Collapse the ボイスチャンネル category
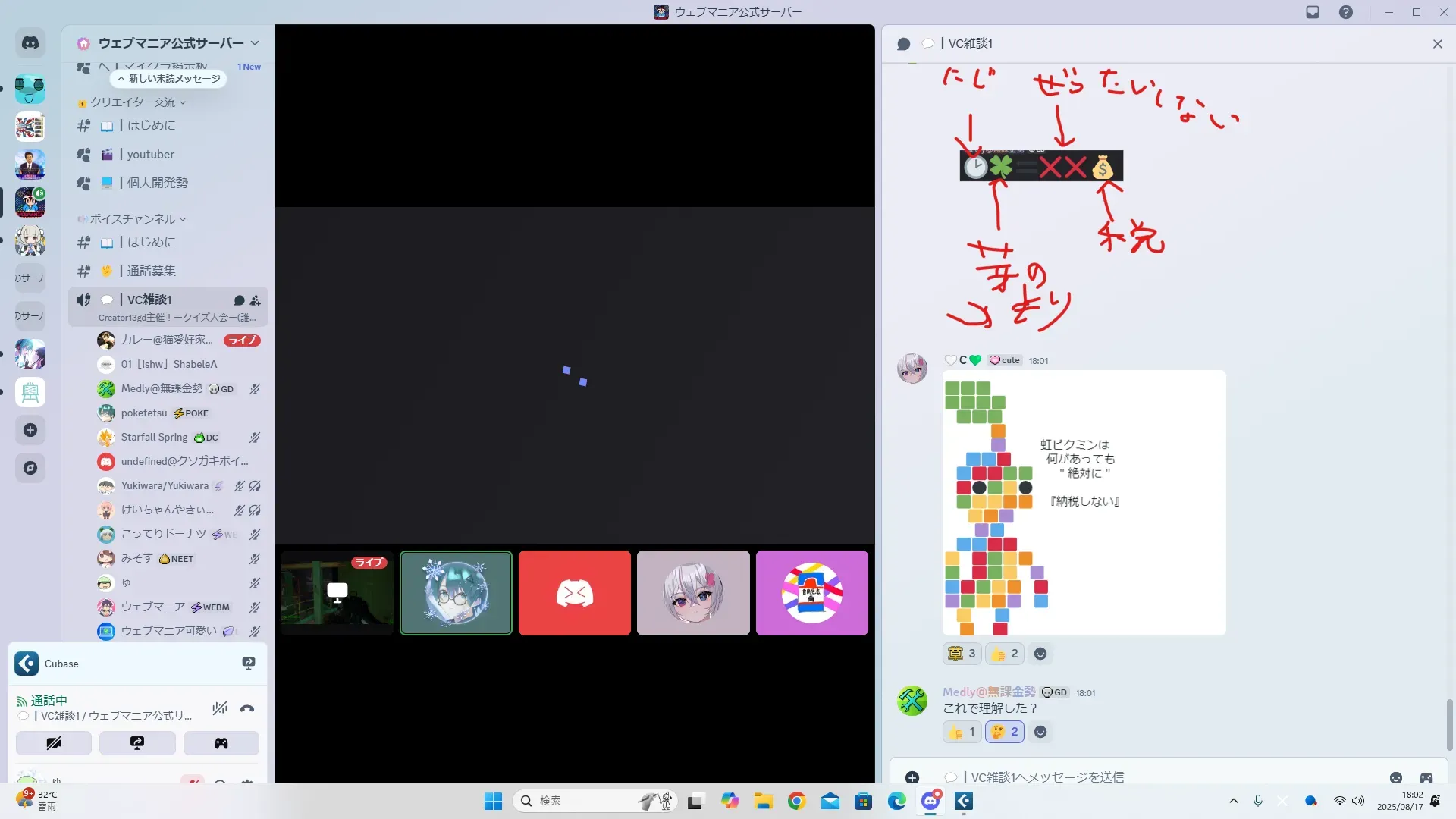This screenshot has height=819, width=1456. click(133, 219)
